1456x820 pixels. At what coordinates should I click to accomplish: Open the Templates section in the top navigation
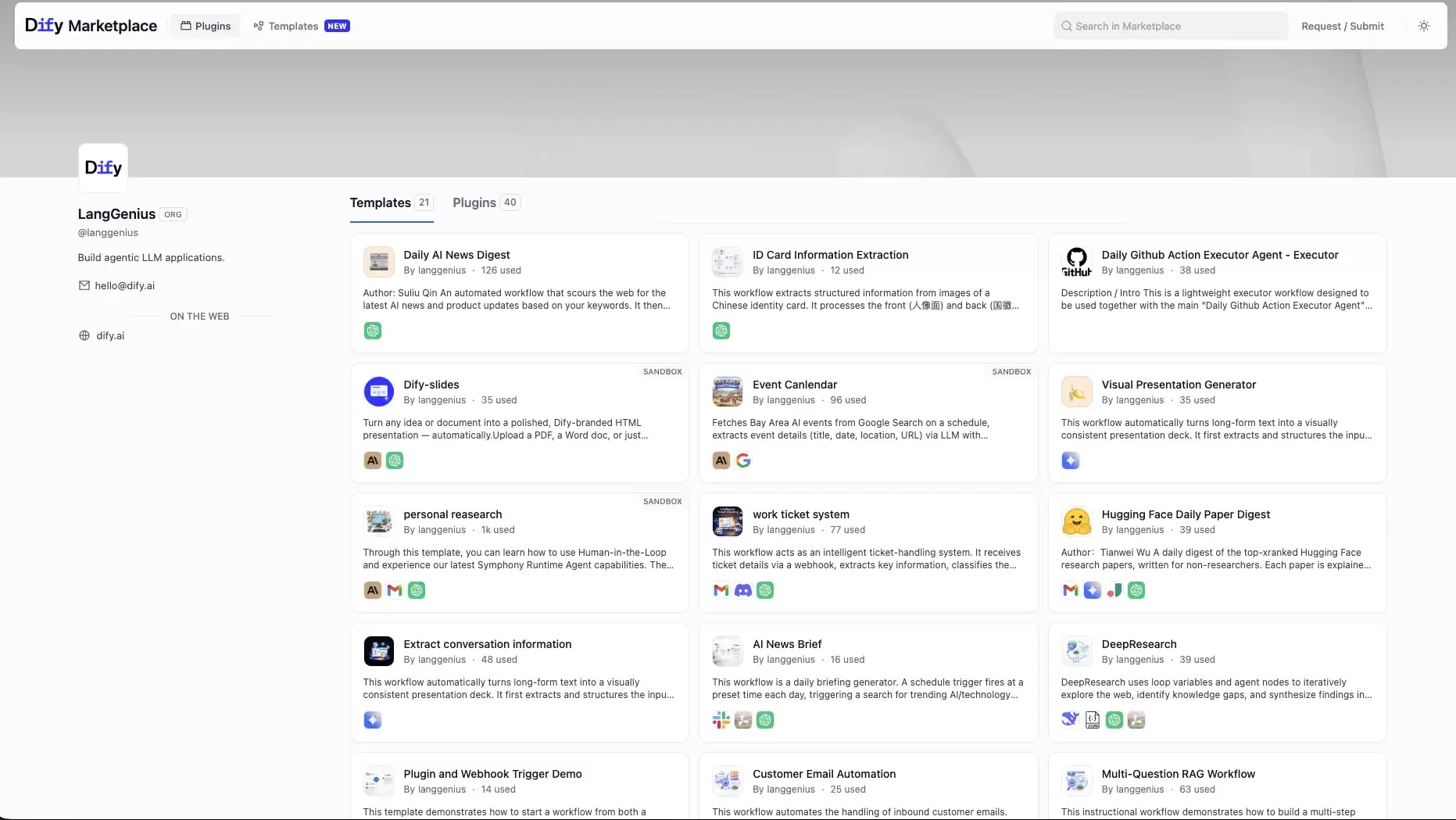(x=301, y=26)
